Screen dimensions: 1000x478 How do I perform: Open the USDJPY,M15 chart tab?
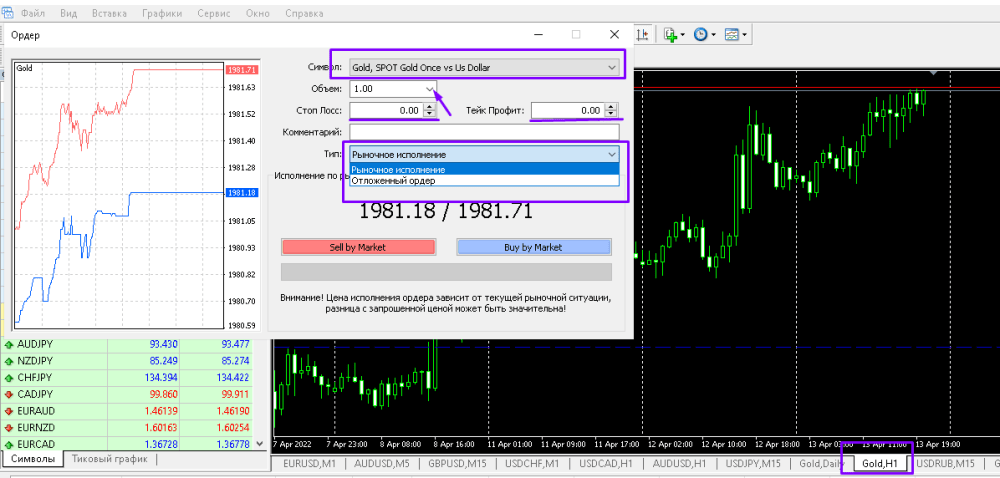click(753, 463)
